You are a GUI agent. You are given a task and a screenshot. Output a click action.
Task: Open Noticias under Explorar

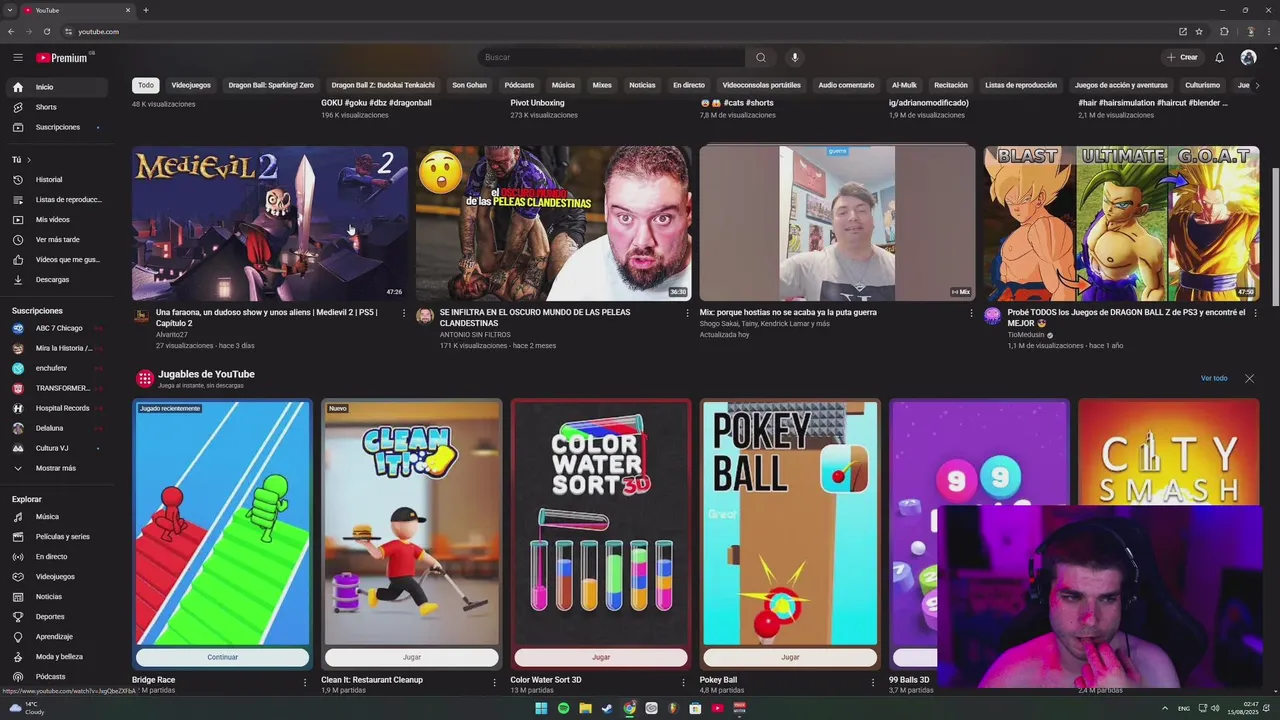click(58, 597)
